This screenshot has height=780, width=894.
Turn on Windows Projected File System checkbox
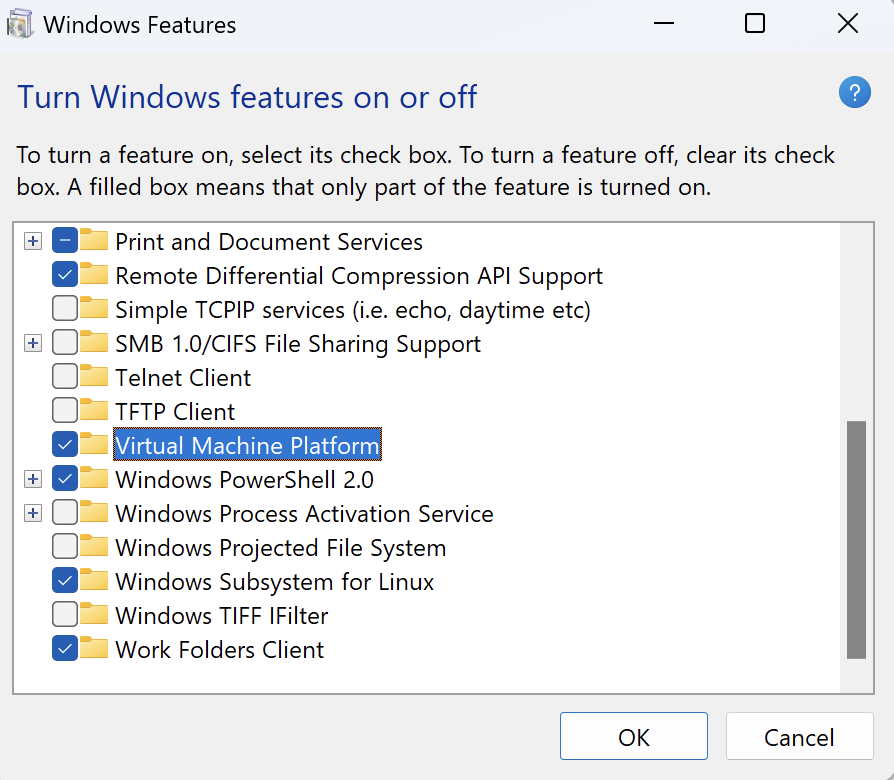64,547
